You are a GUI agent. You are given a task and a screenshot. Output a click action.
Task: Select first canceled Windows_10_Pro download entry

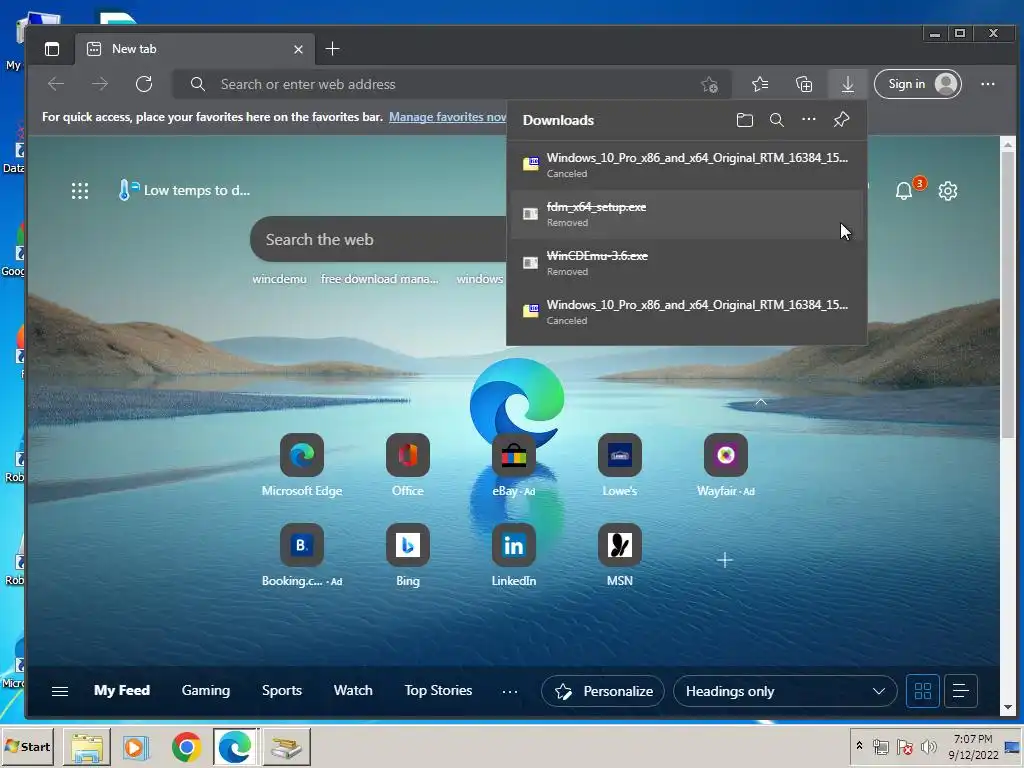pyautogui.click(x=686, y=165)
